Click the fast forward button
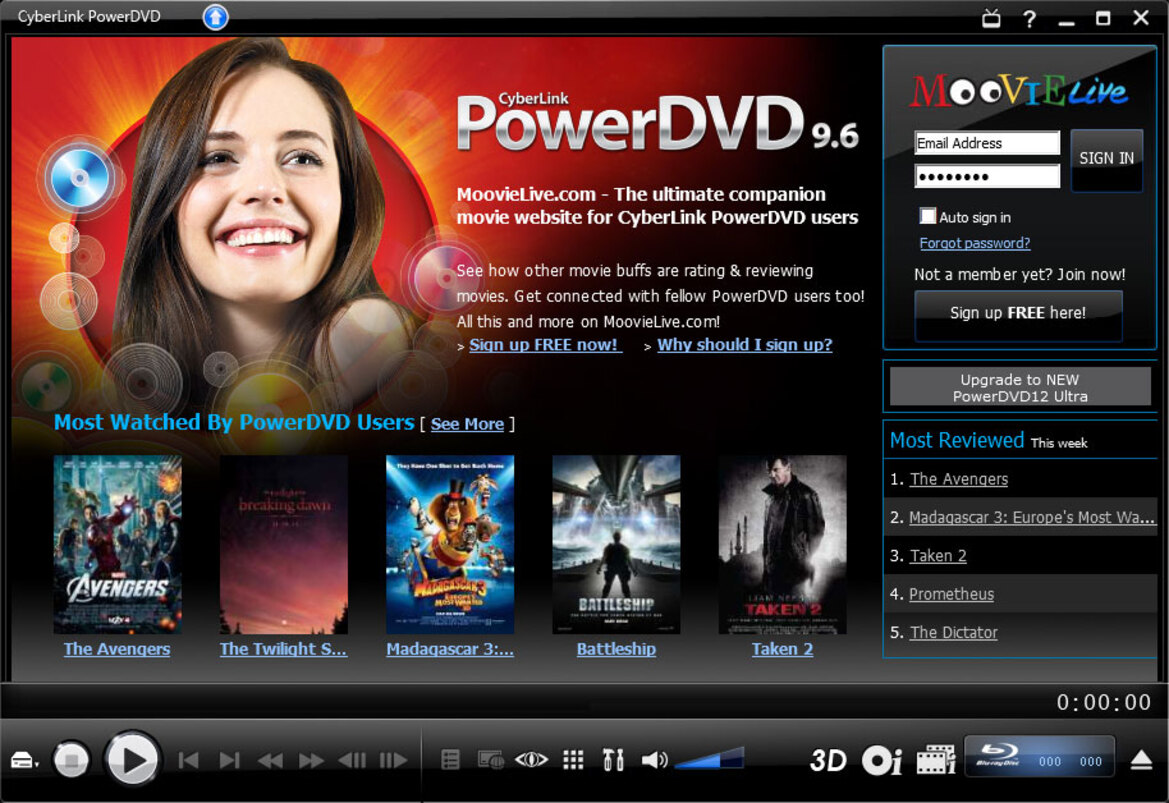This screenshot has height=803, width=1169. tap(311, 761)
